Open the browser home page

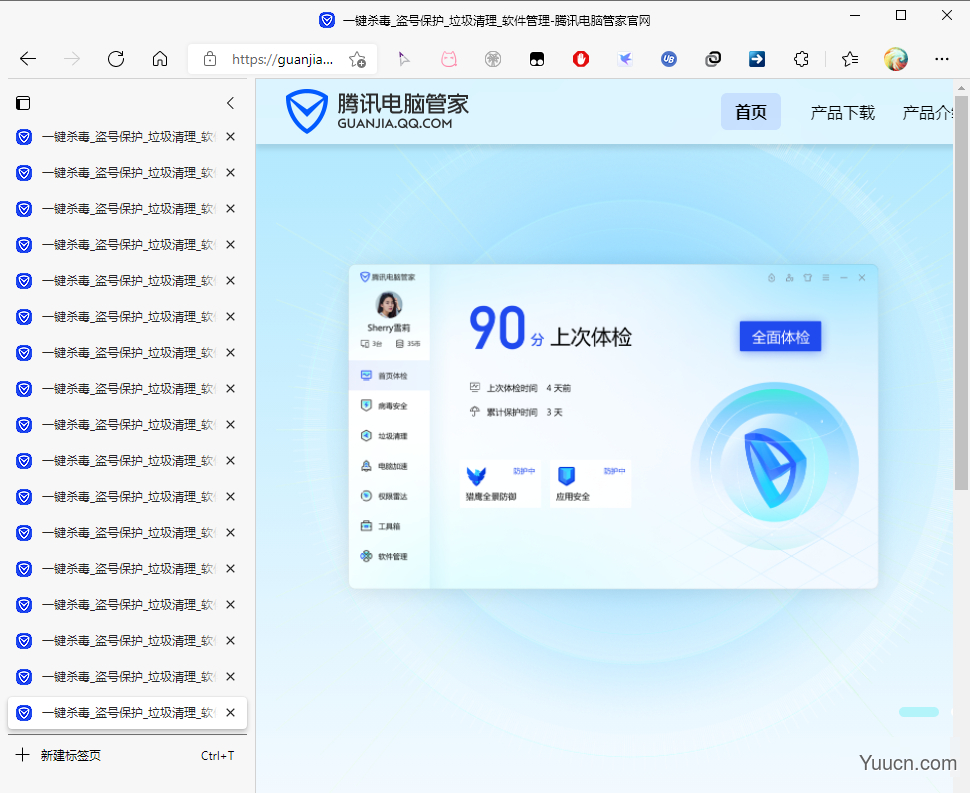(160, 59)
